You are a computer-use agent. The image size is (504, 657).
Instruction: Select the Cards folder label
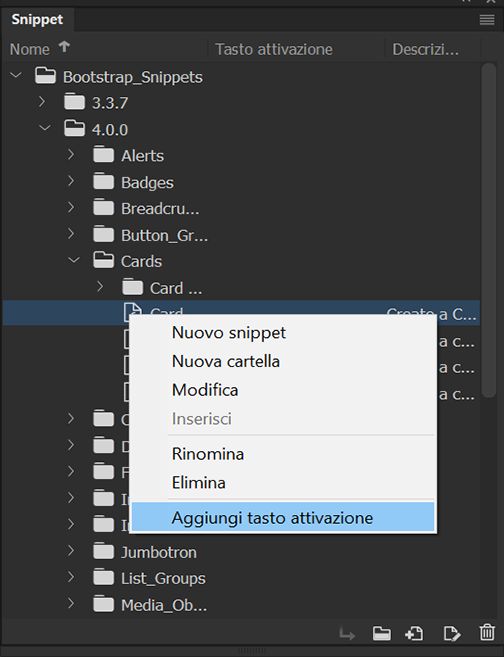[x=141, y=261]
